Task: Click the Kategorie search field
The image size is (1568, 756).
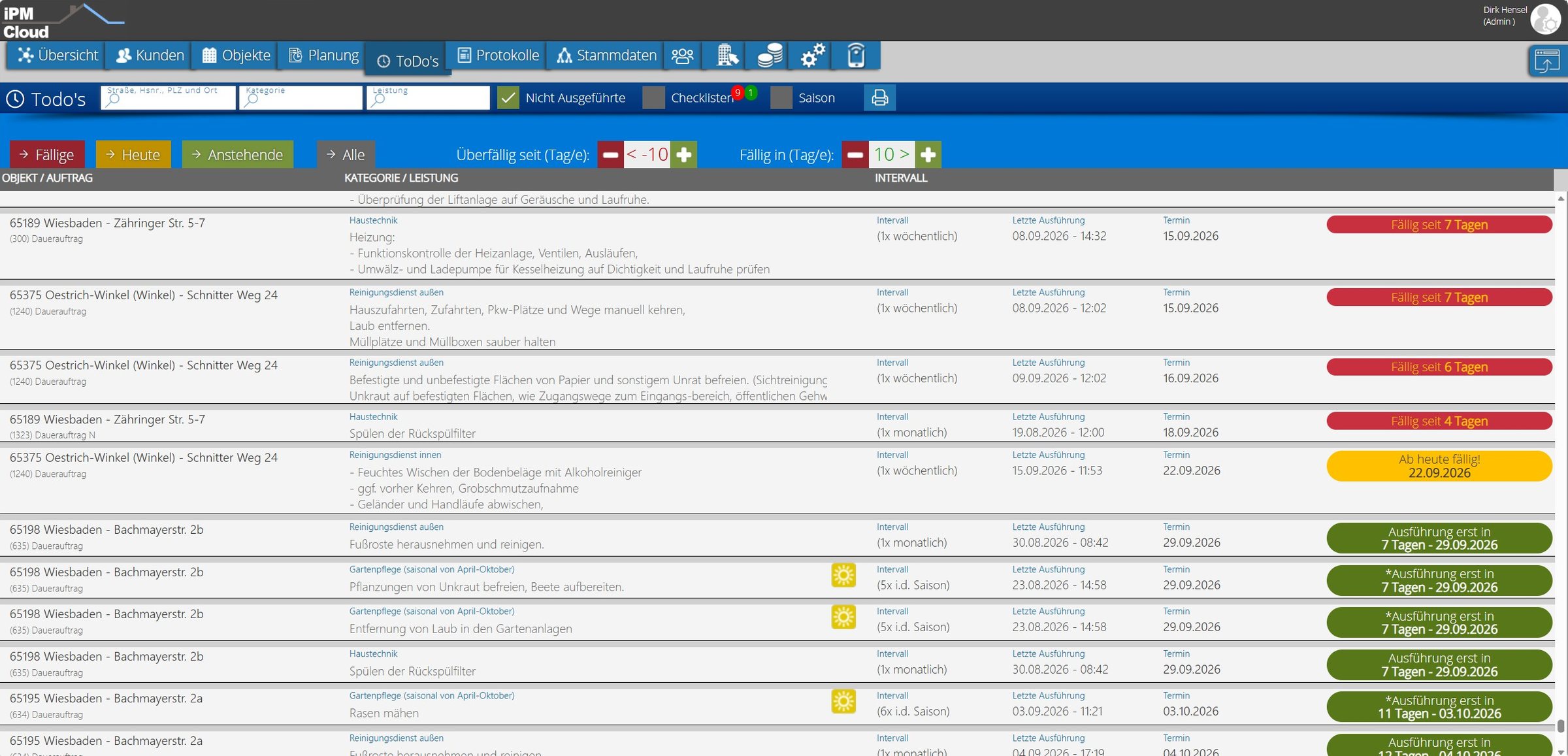Action: [x=301, y=98]
